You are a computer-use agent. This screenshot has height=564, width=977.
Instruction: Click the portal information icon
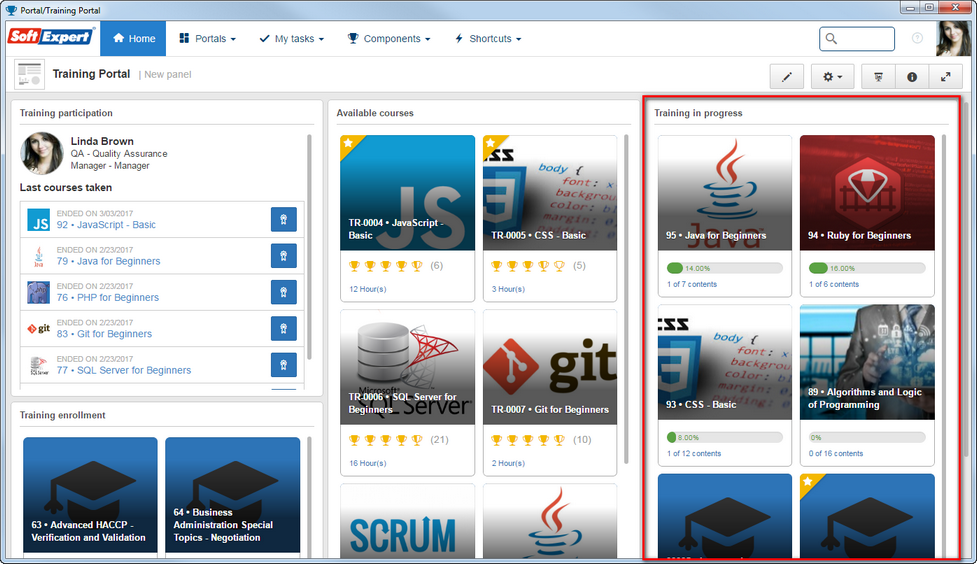[912, 77]
